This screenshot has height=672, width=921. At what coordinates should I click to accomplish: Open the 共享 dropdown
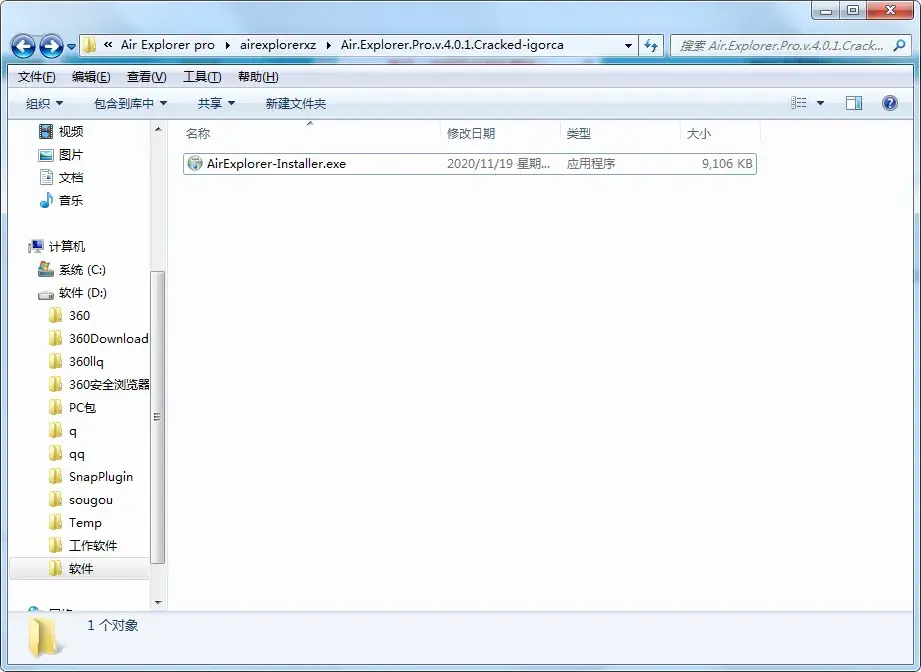tap(216, 103)
